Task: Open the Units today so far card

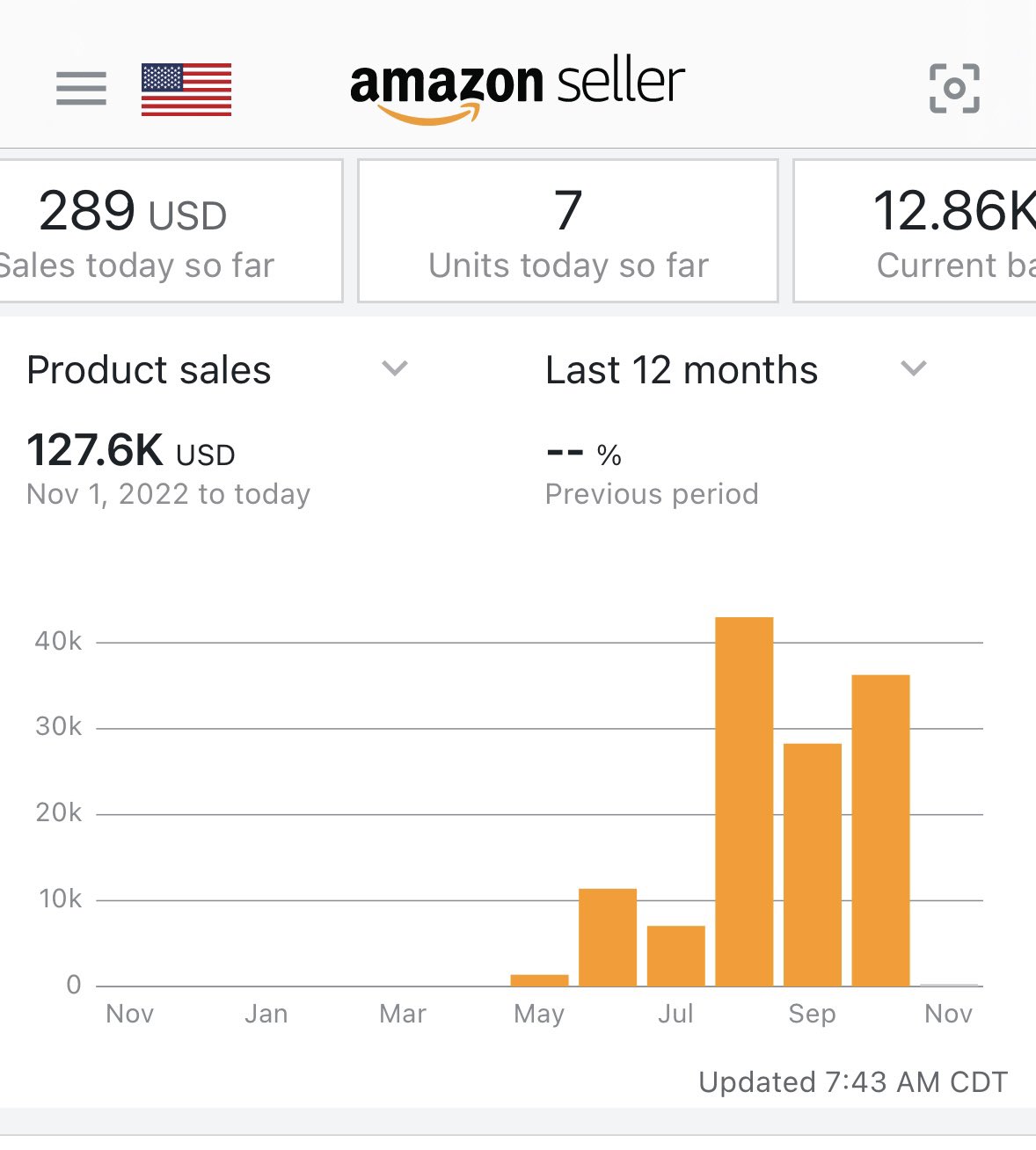Action: (568, 231)
